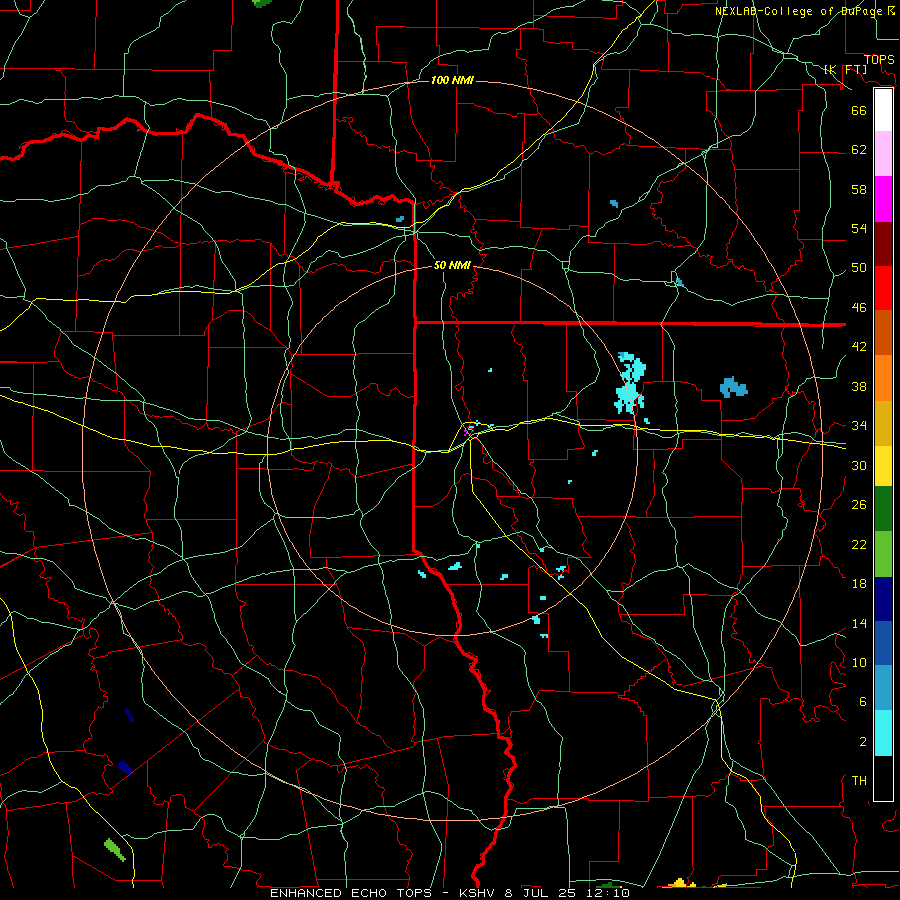The width and height of the screenshot is (900, 900).
Task: Click the medium blue legend swatch
Action: [883, 643]
